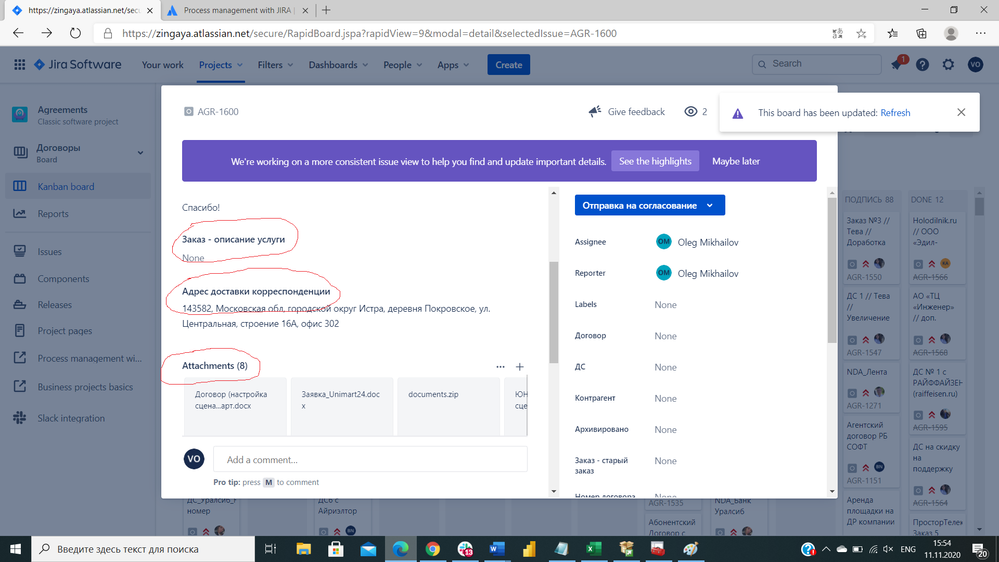Image resolution: width=999 pixels, height=562 pixels.
Task: Open browser collections icon
Action: [921, 34]
